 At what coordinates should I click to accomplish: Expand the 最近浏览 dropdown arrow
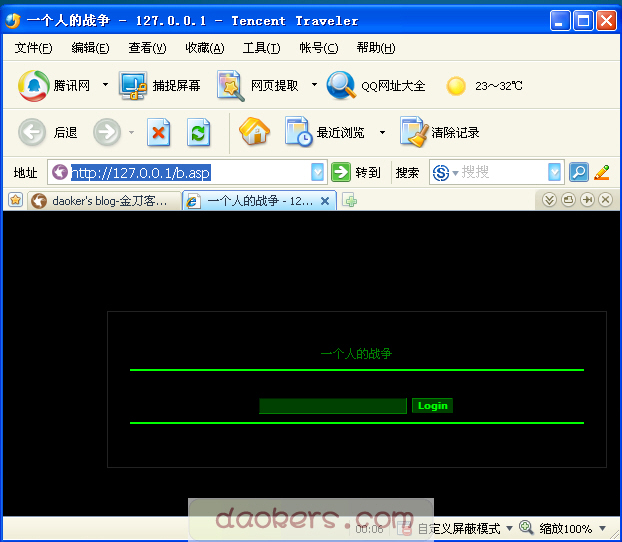(382, 132)
